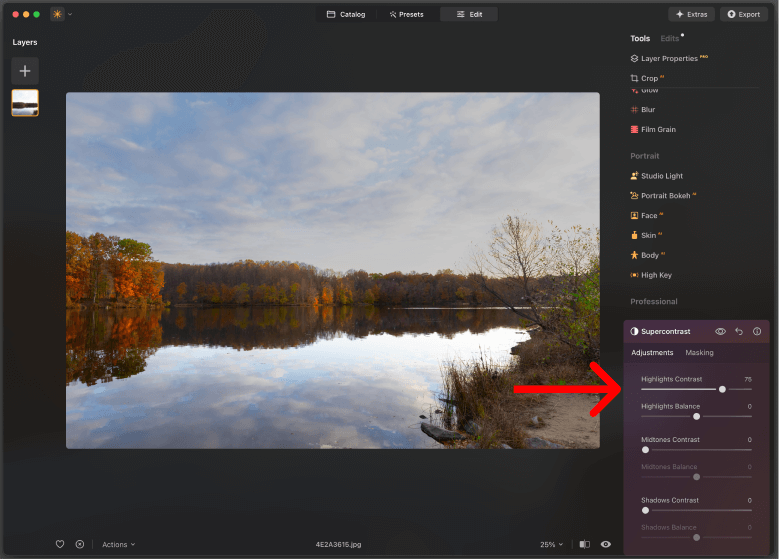Open the Extras button

[x=692, y=14]
